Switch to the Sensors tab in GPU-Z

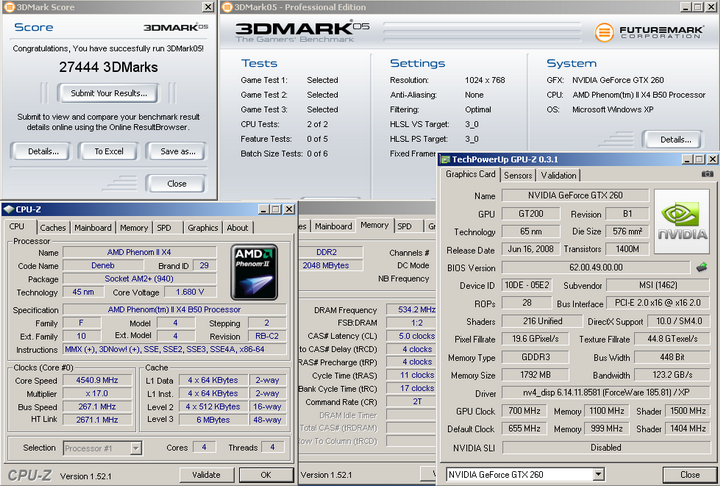pos(518,175)
